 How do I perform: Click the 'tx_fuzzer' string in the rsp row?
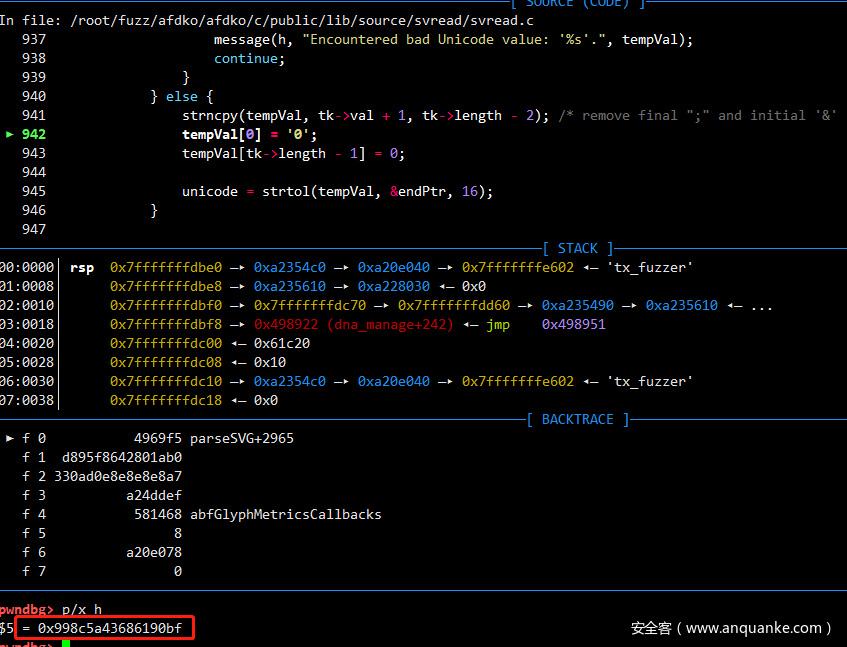coord(649,267)
